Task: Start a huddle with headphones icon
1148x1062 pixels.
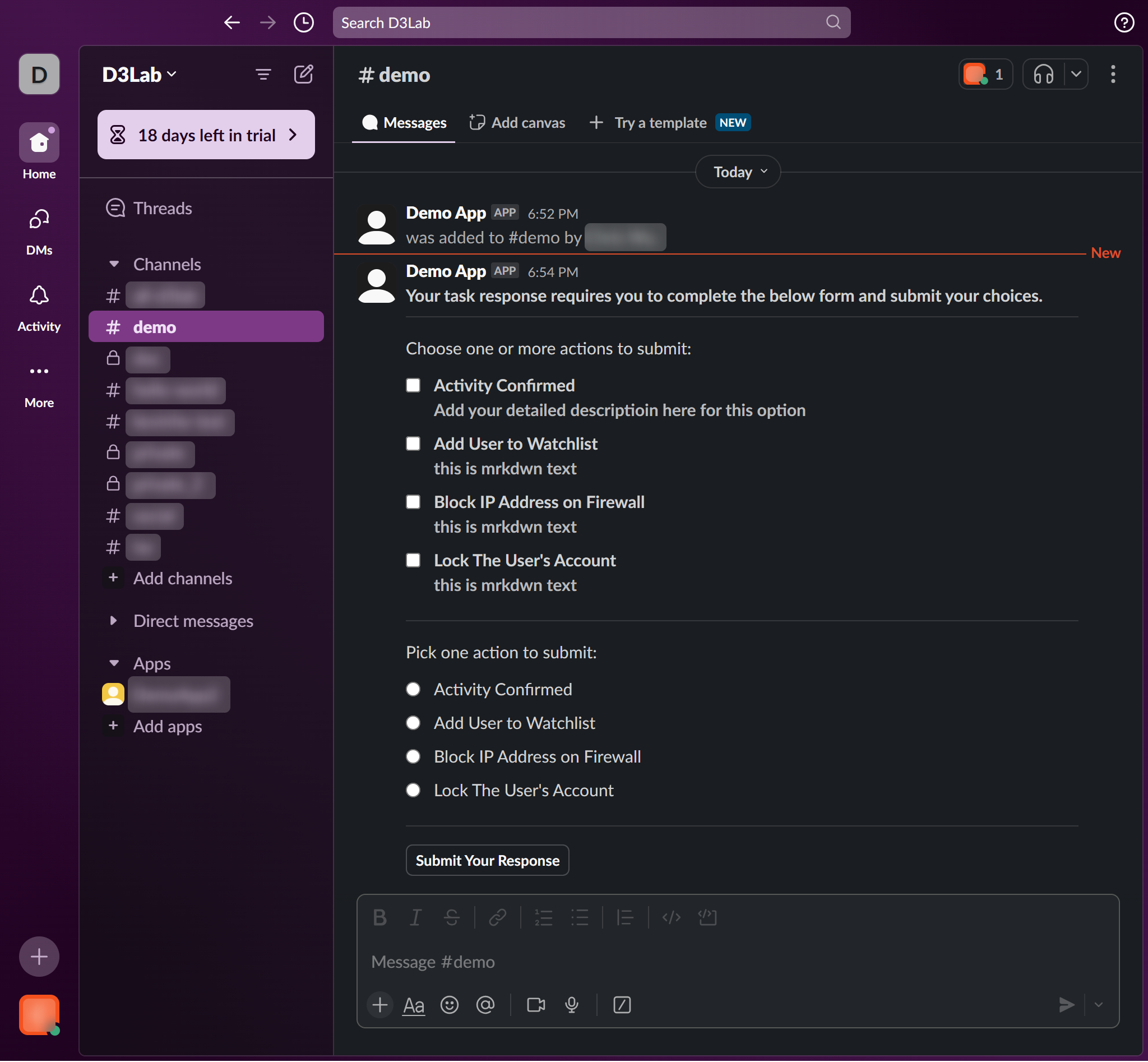Action: 1043,74
